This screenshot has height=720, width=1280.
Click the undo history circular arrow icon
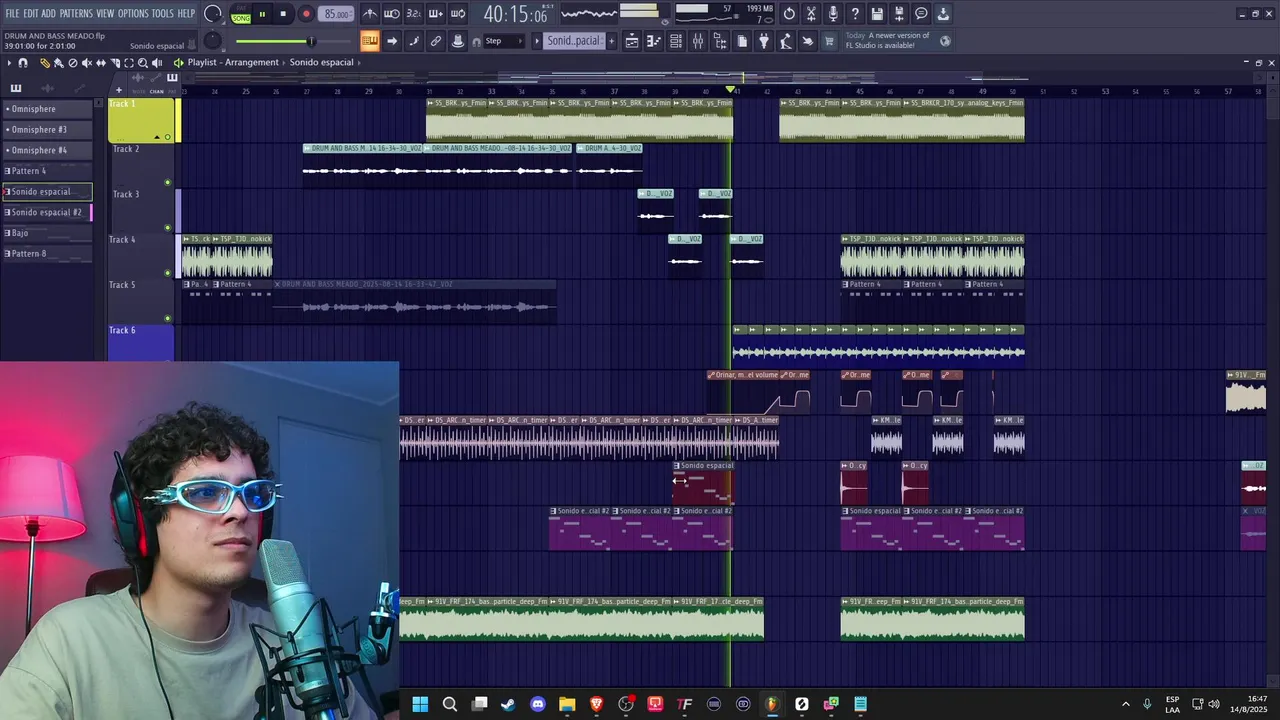coord(789,14)
